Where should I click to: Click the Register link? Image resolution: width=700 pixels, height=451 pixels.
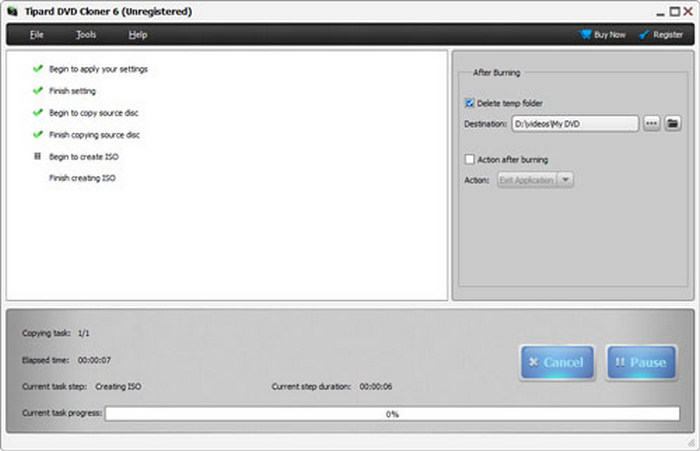click(x=661, y=35)
